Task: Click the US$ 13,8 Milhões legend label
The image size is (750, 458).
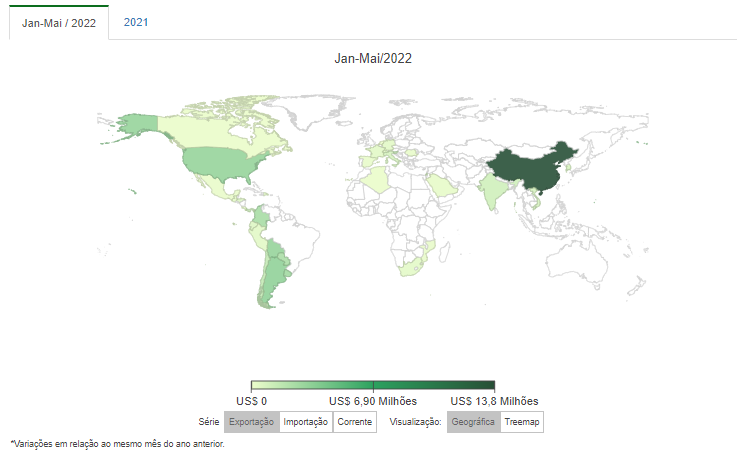Action: pyautogui.click(x=494, y=401)
